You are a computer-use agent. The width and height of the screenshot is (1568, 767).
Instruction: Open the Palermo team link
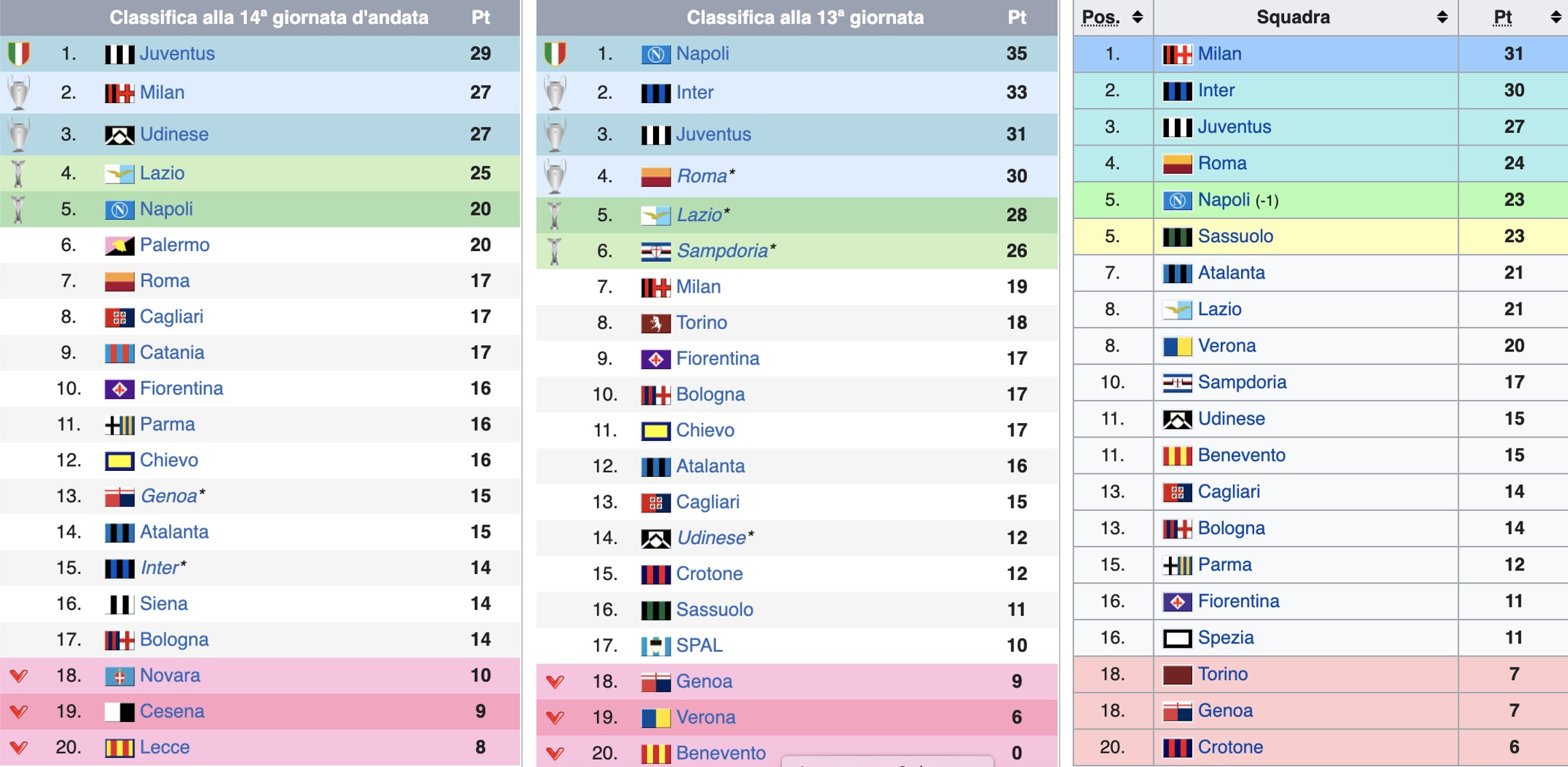coord(175,245)
